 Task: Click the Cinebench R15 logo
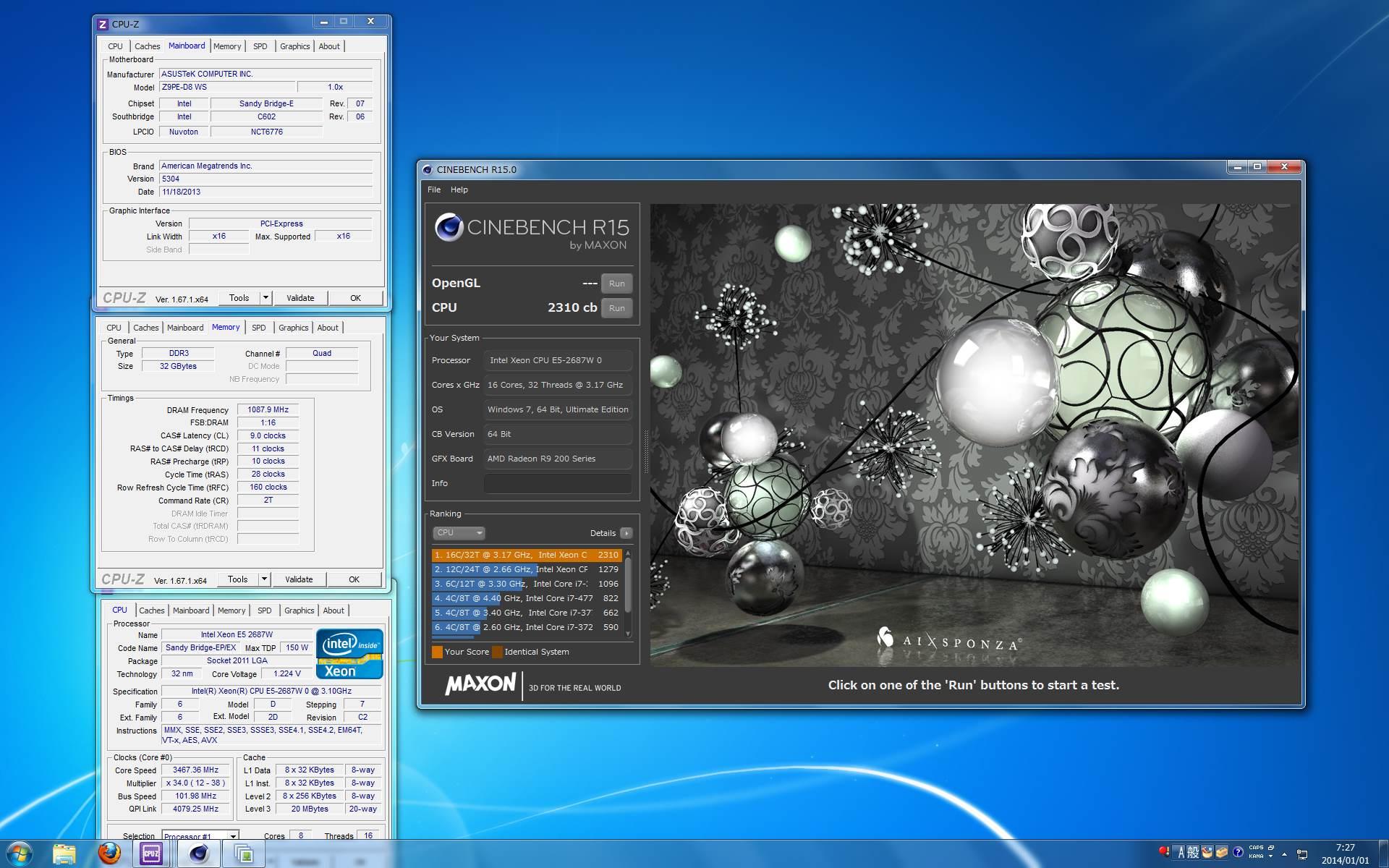(532, 233)
